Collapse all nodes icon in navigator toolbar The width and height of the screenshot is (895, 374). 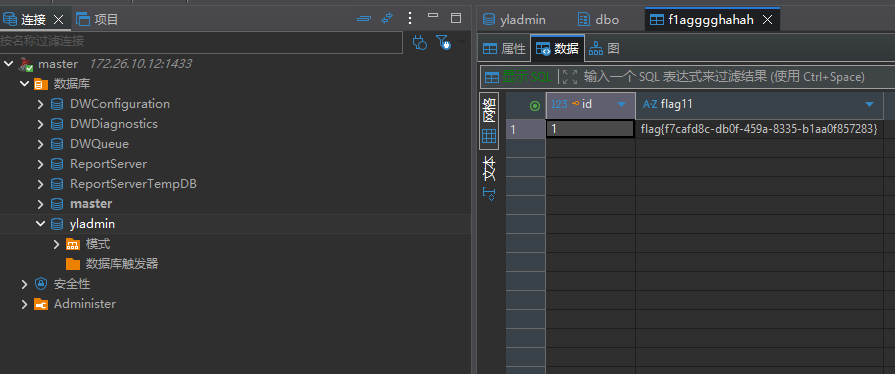[364, 19]
